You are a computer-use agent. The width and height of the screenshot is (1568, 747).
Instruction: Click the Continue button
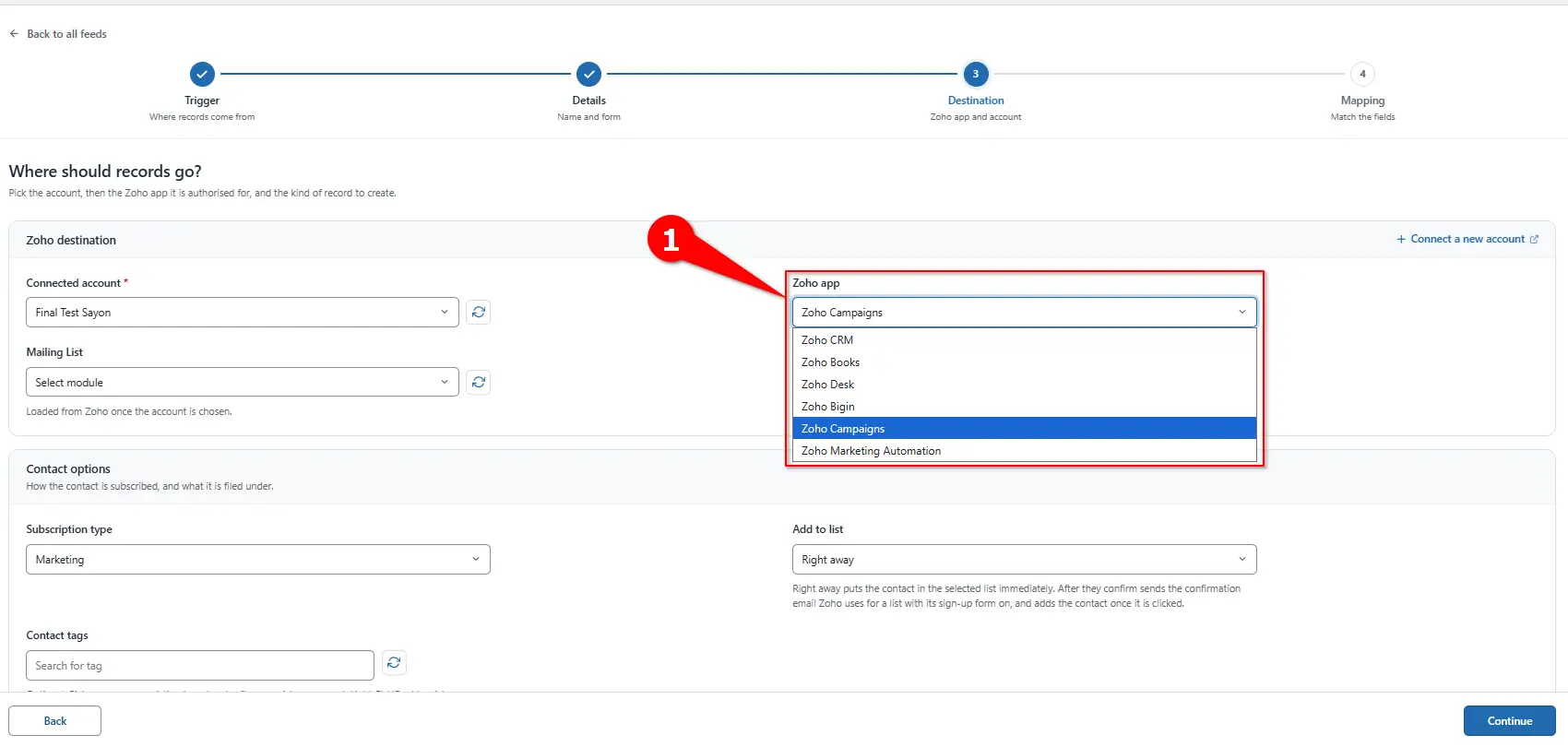(1509, 721)
